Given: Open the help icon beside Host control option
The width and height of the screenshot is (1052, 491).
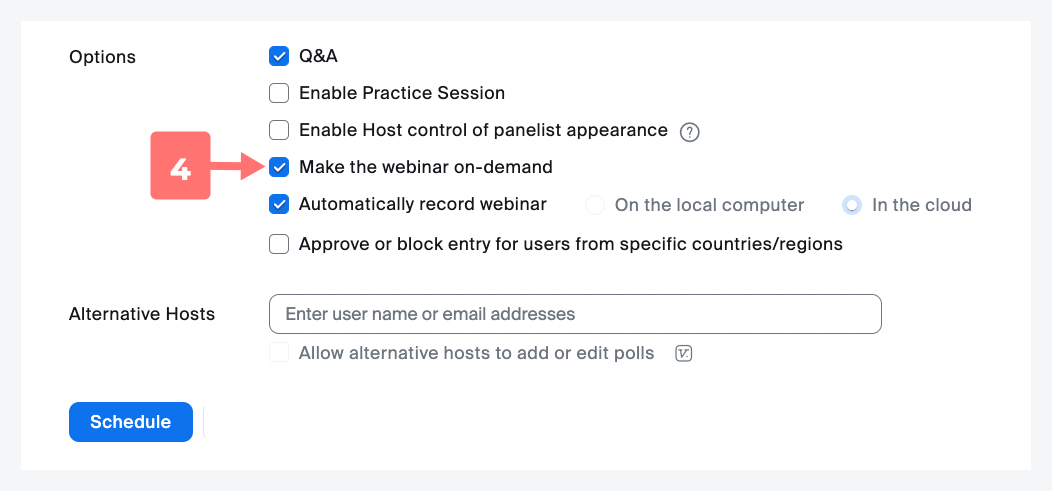Looking at the screenshot, I should pyautogui.click(x=689, y=131).
